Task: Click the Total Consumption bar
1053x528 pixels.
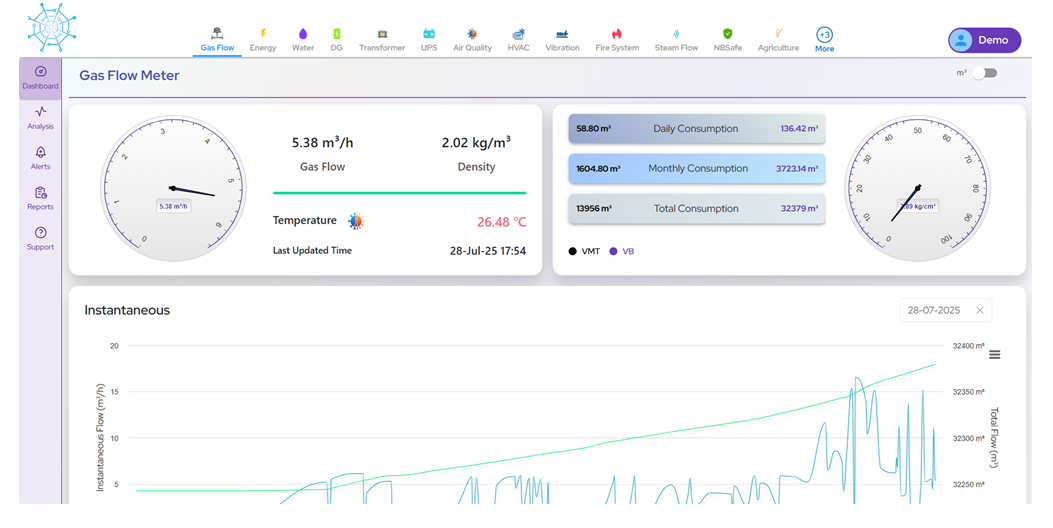Action: [x=696, y=209]
